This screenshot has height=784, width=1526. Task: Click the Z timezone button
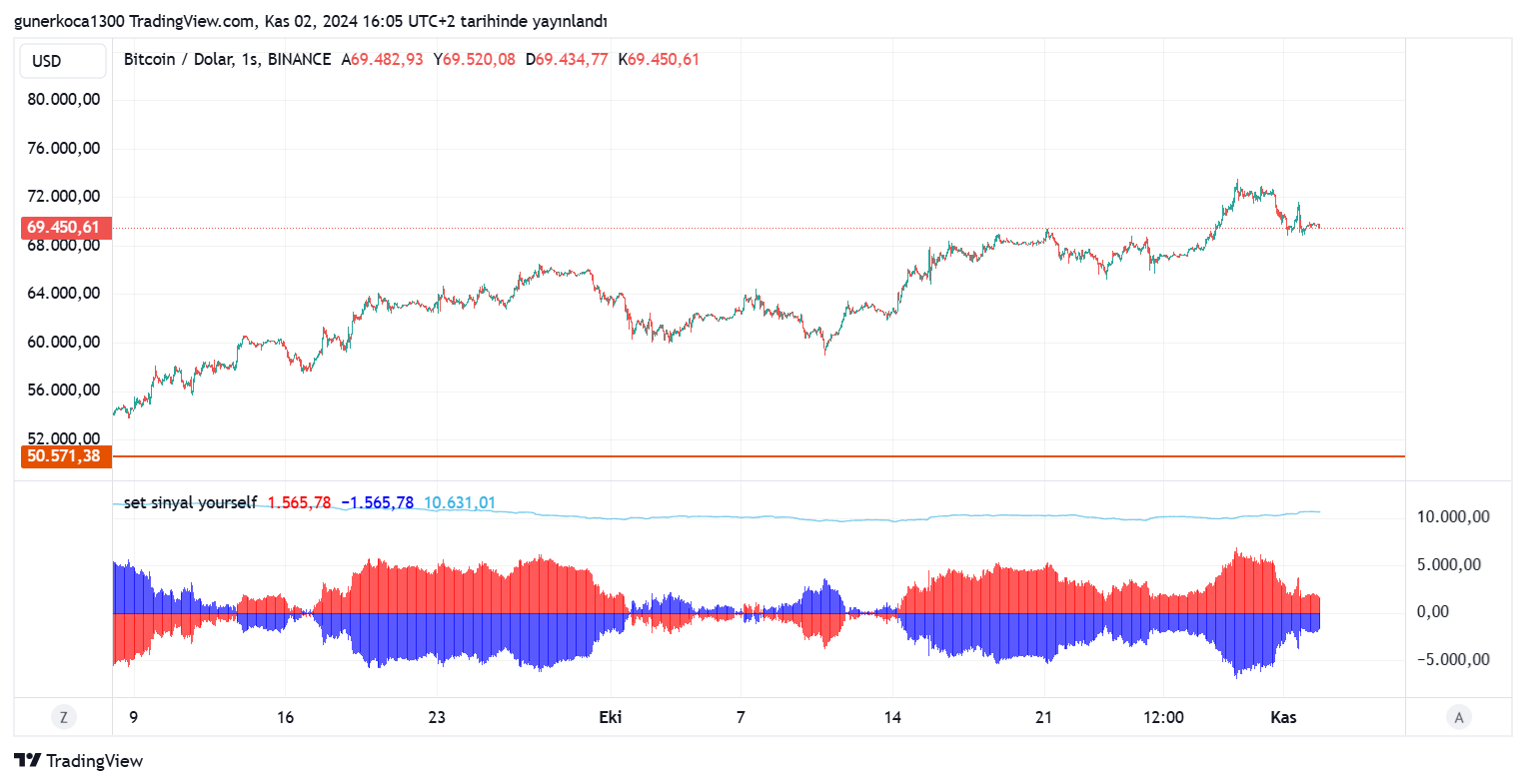coord(64,717)
